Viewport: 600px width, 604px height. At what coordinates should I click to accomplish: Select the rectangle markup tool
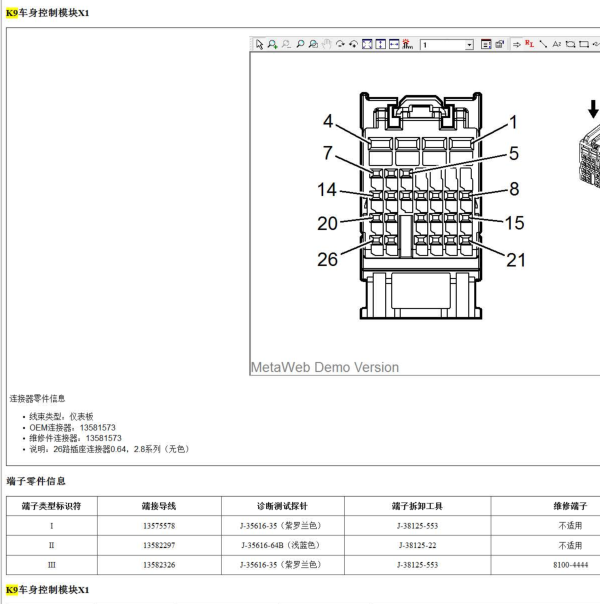[584, 44]
